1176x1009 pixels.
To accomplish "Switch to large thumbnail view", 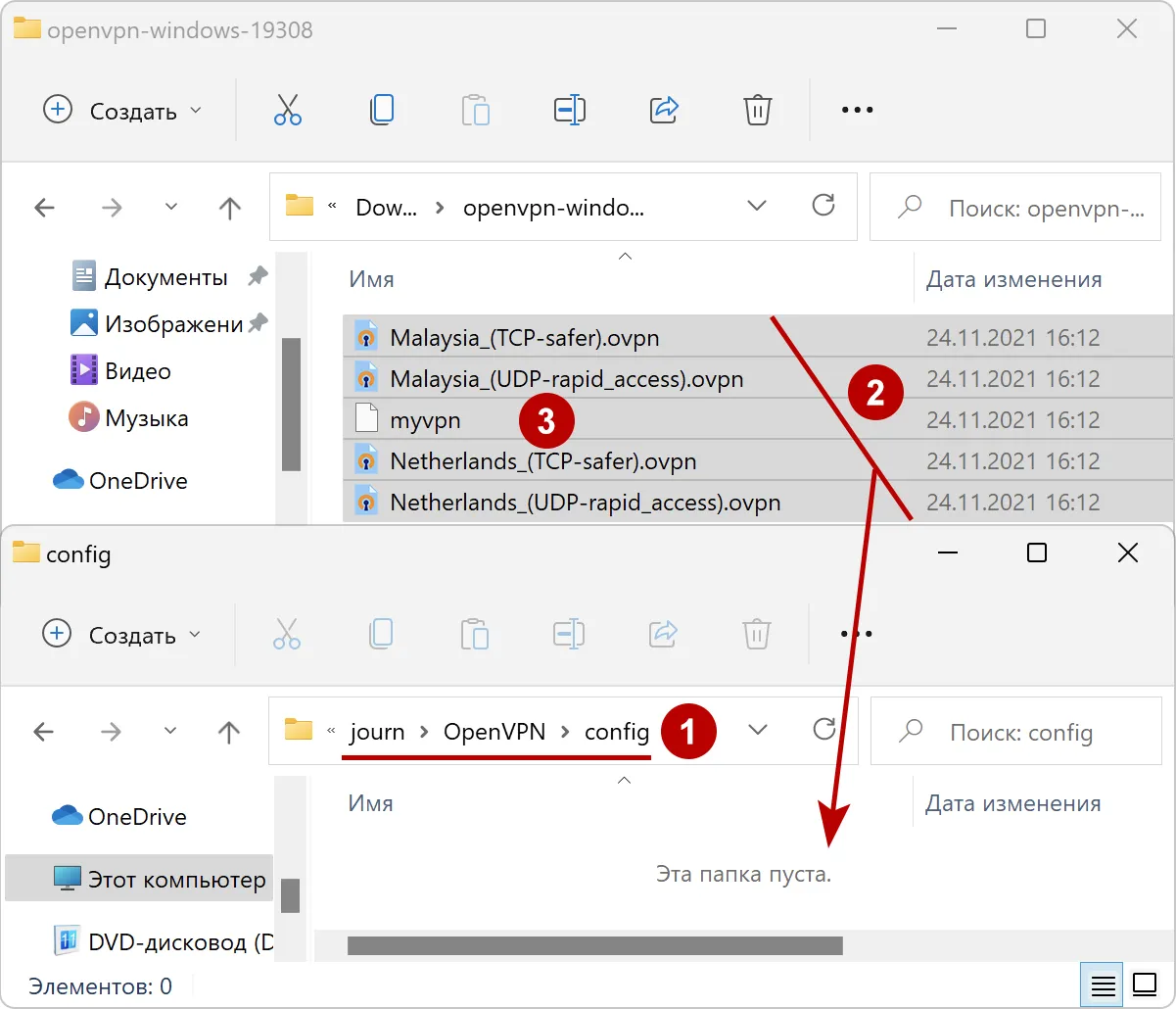I will click(1142, 985).
